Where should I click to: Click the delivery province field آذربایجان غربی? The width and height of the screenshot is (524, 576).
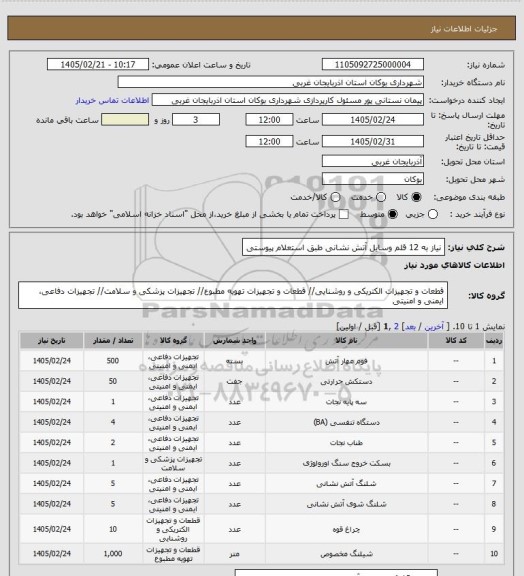pos(373,161)
